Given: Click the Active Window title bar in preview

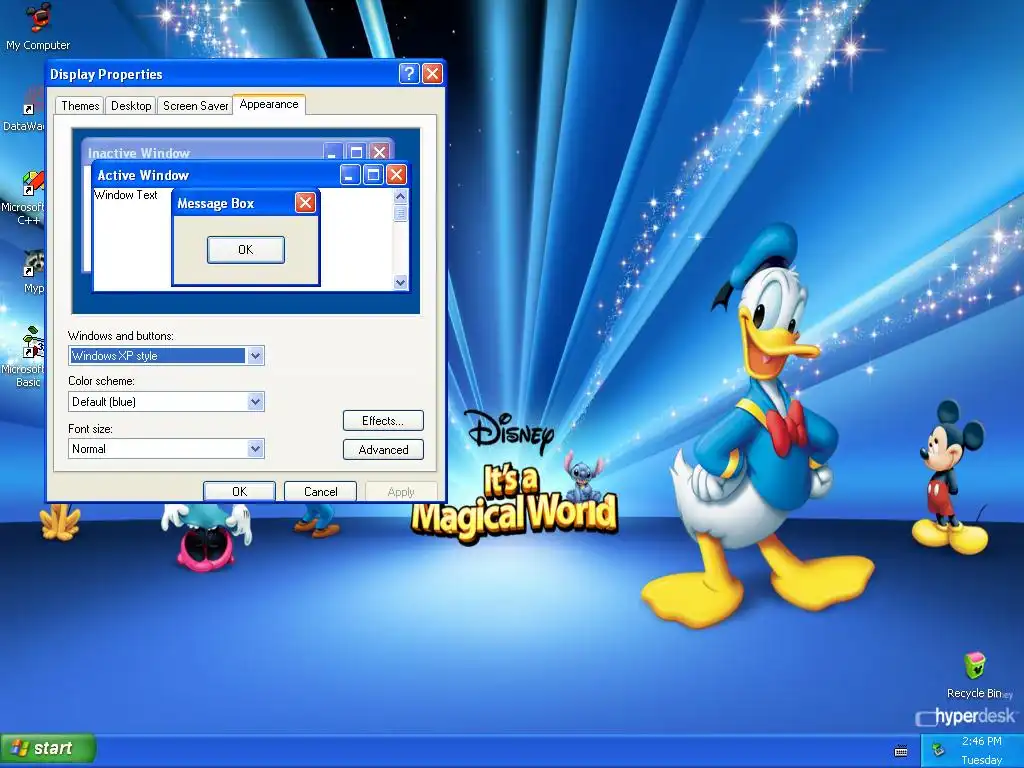Looking at the screenshot, I should click(x=251, y=175).
